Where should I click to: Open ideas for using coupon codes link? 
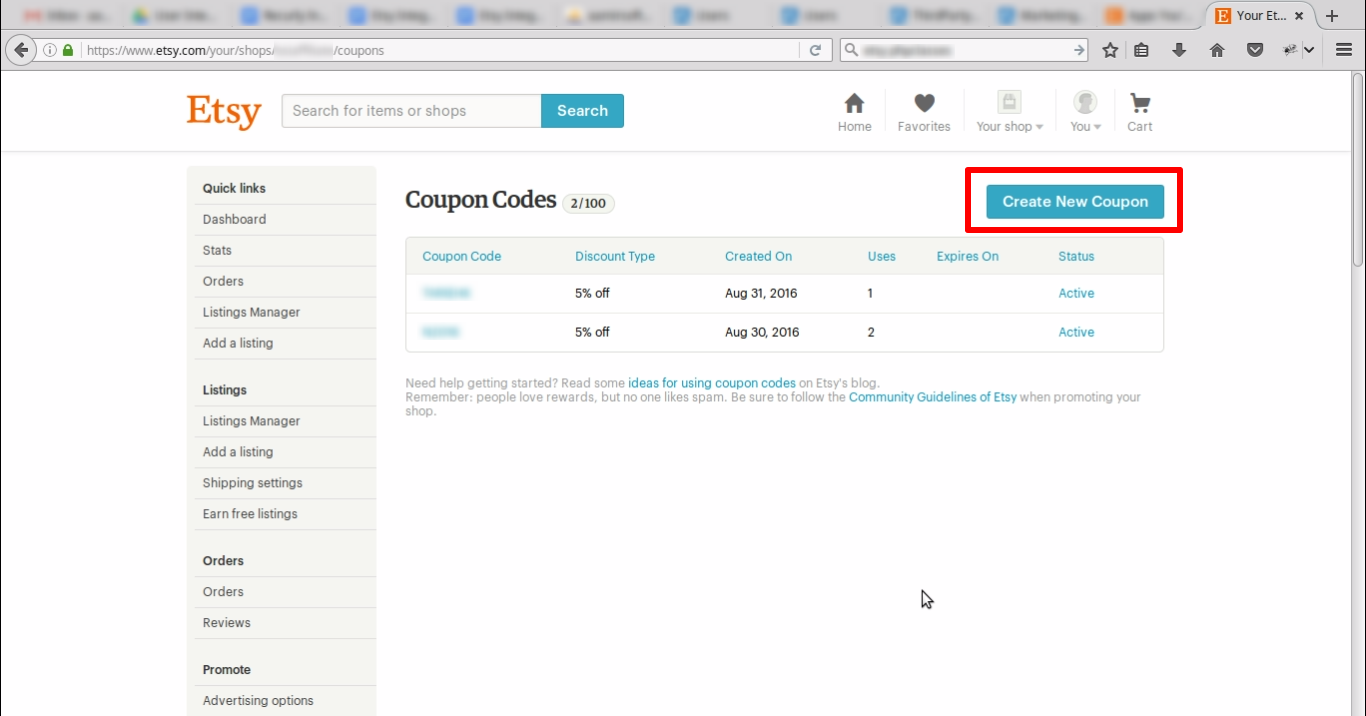click(712, 383)
